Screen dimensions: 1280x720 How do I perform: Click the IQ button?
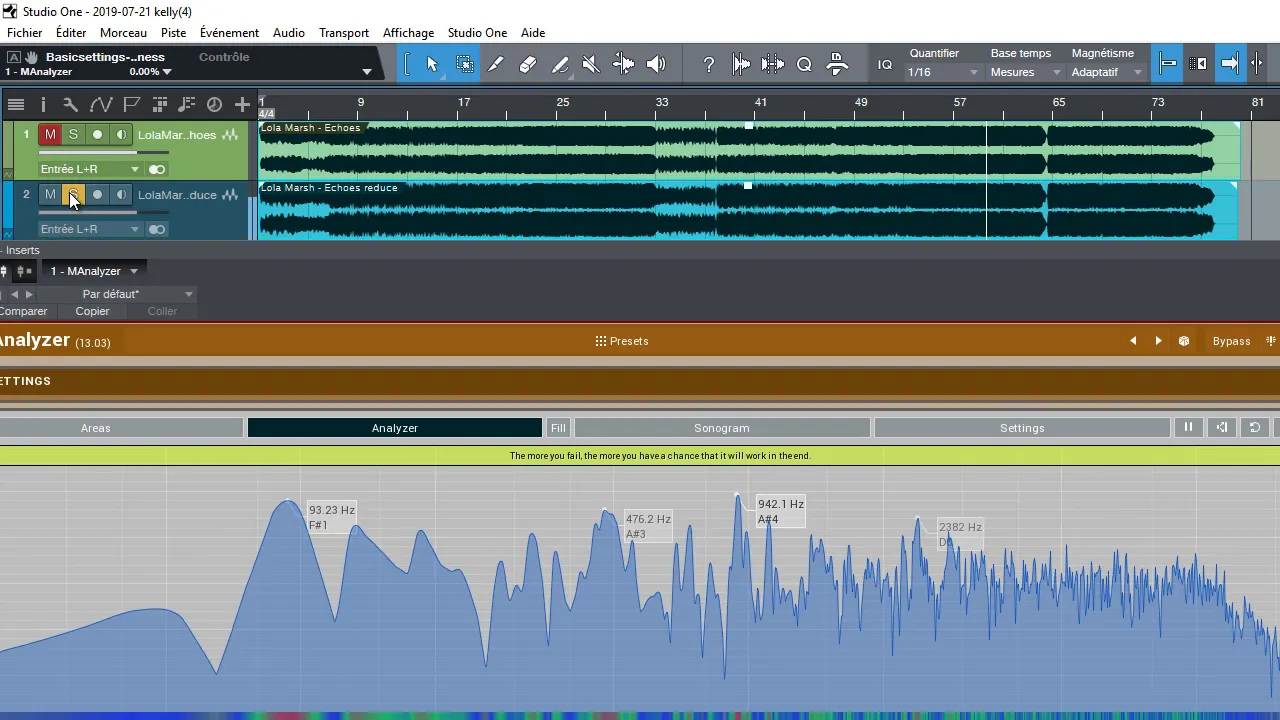[x=885, y=64]
